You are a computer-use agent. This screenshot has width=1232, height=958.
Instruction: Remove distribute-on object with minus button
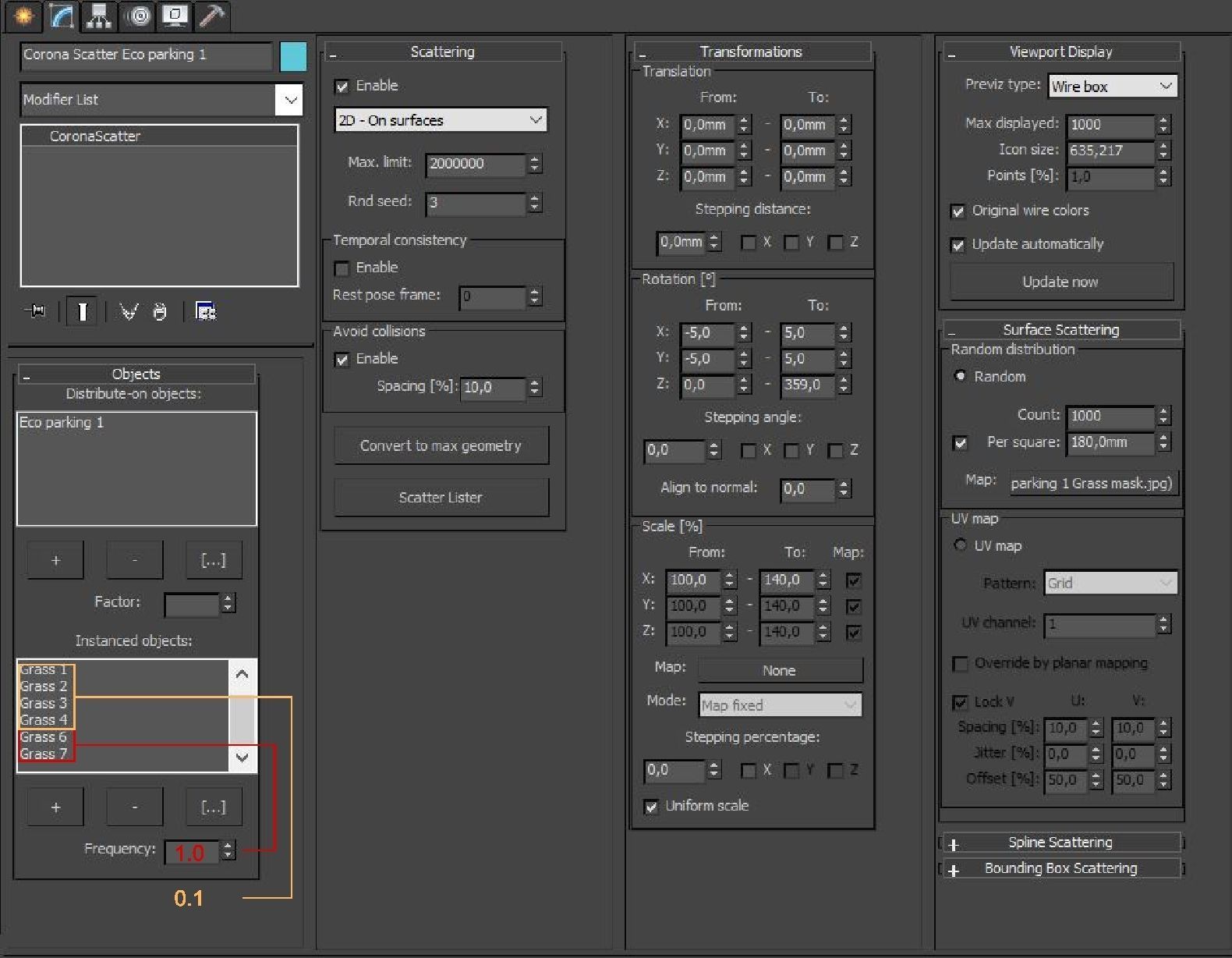pos(135,560)
